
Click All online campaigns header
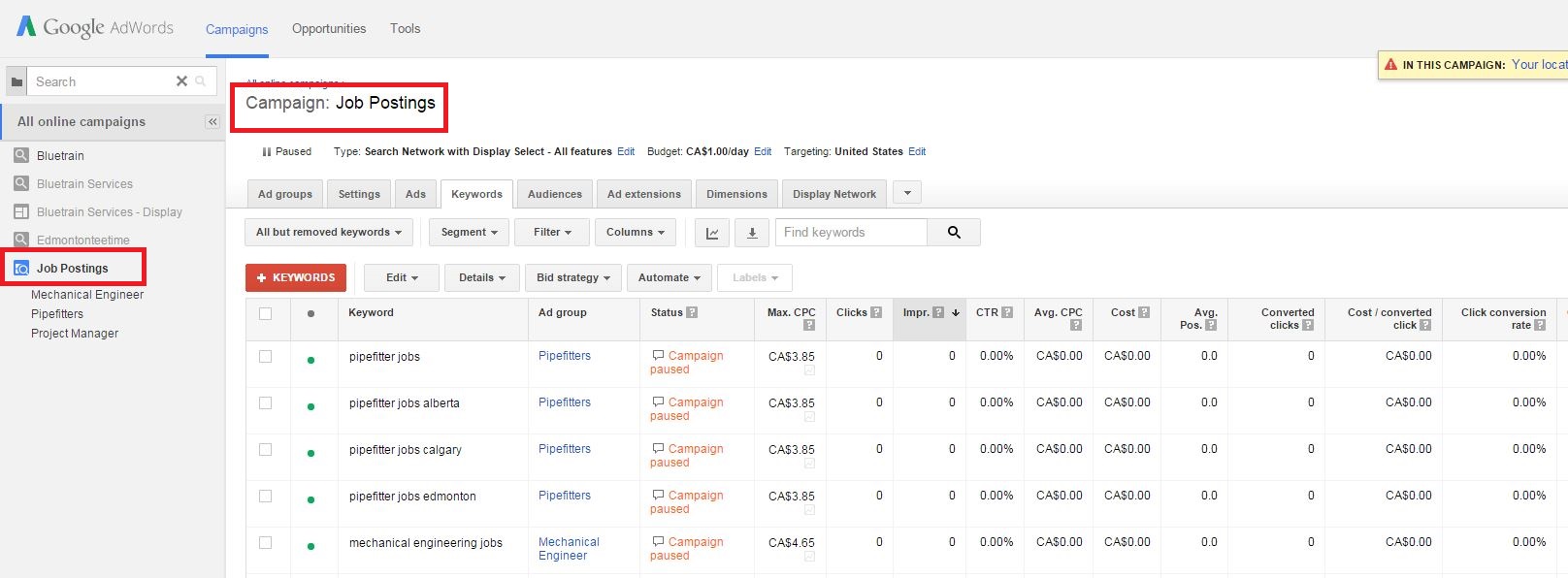[x=82, y=121]
